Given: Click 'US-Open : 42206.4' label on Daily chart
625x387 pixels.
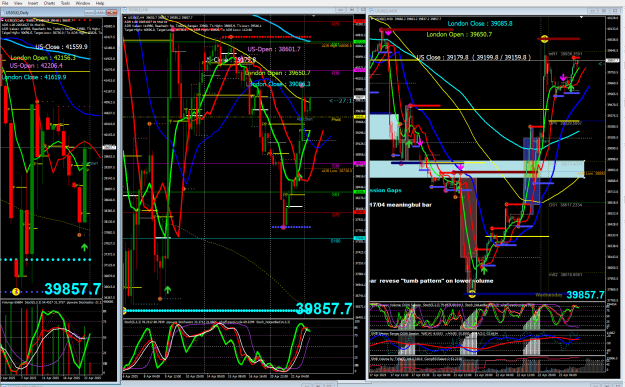Looking at the screenshot, I should 36,65.
